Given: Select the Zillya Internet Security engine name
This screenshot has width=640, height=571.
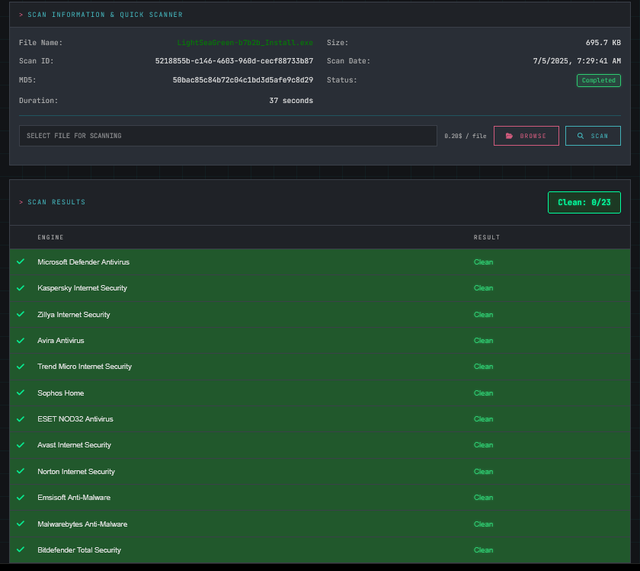Looking at the screenshot, I should (x=73, y=315).
